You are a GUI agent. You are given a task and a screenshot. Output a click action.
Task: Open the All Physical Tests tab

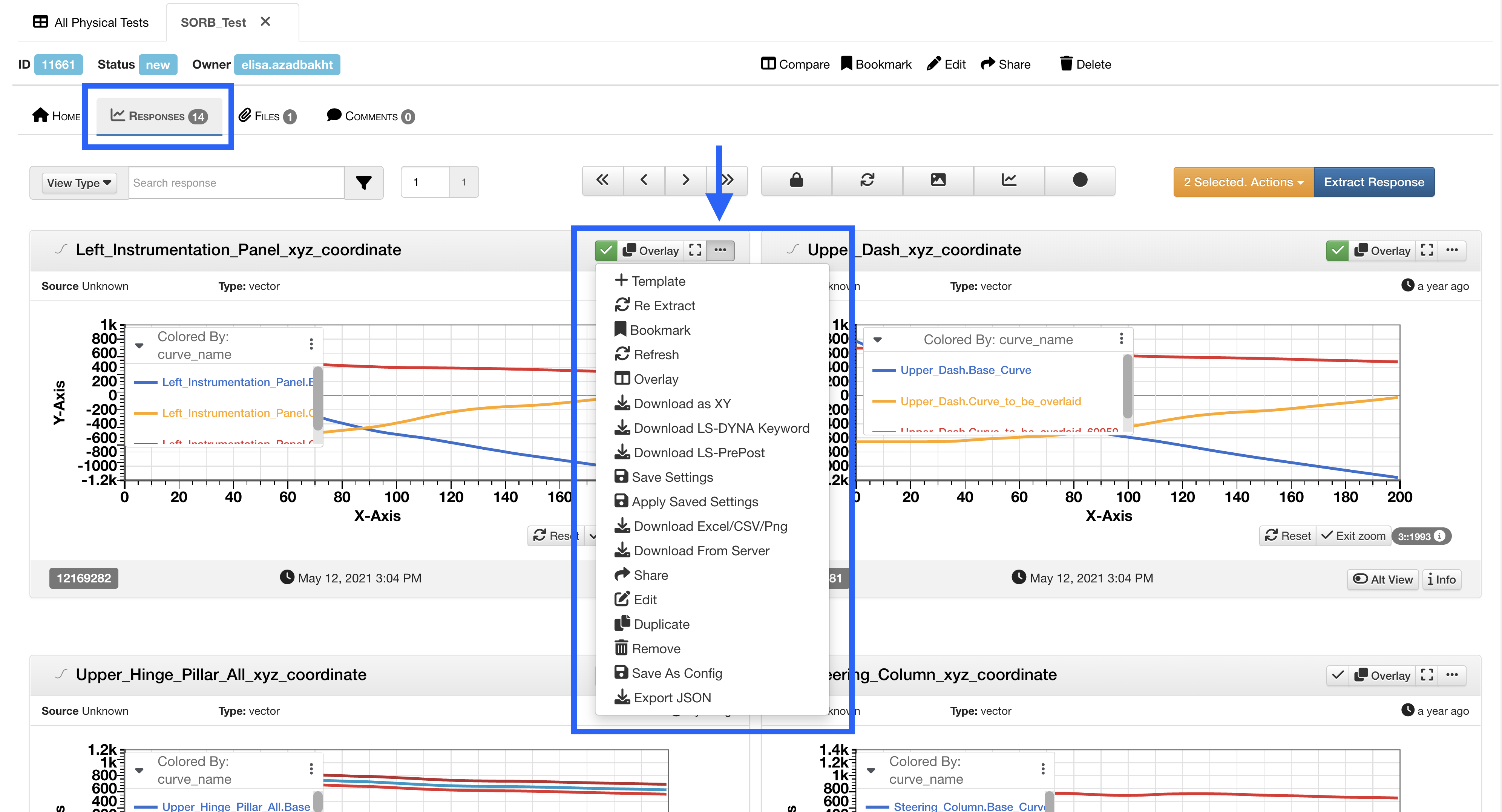coord(91,22)
